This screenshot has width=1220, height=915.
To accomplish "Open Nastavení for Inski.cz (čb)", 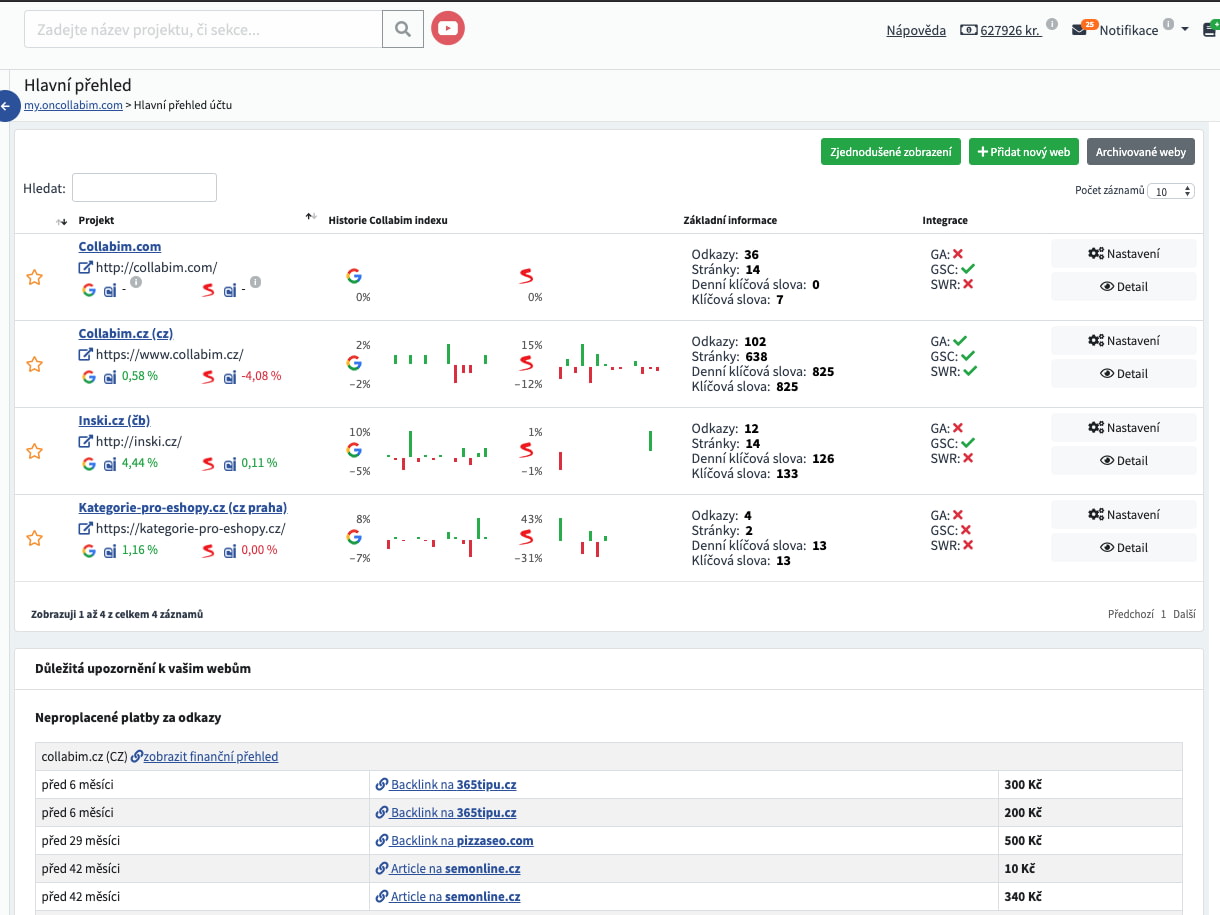I will (x=1124, y=428).
